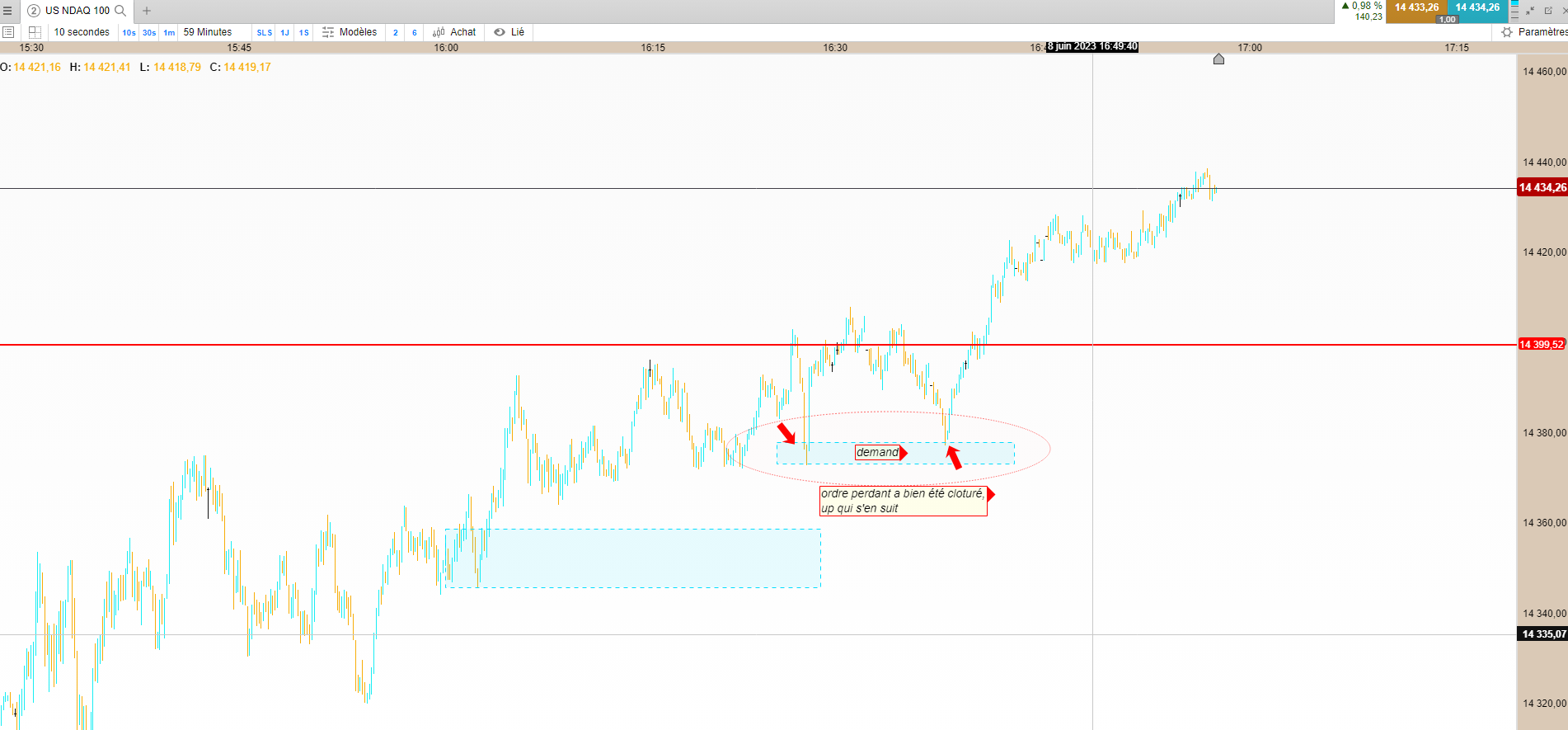Open Paramètres settings gear
The width and height of the screenshot is (1568, 730).
1507,32
